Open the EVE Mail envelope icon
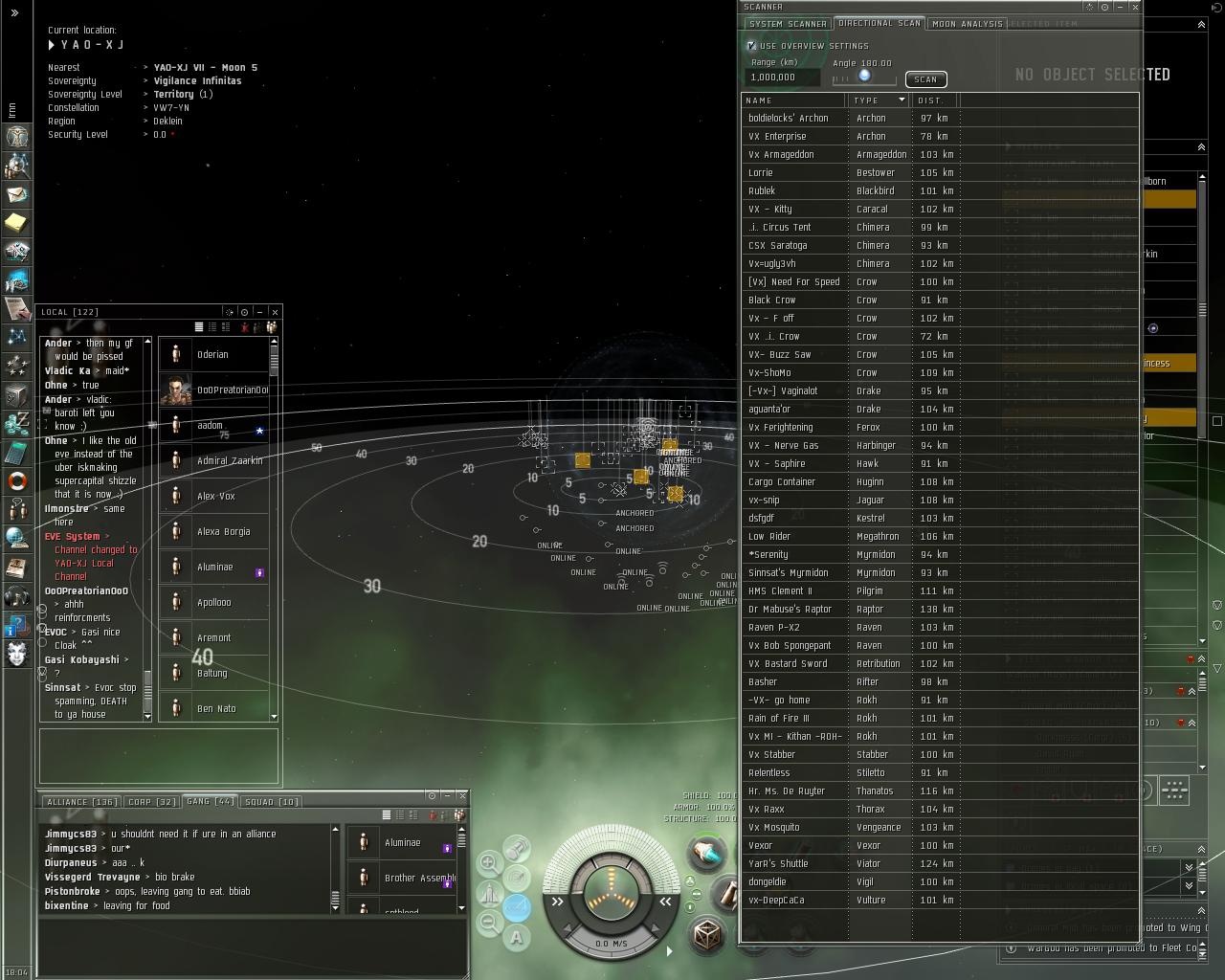1225x980 pixels. click(17, 194)
